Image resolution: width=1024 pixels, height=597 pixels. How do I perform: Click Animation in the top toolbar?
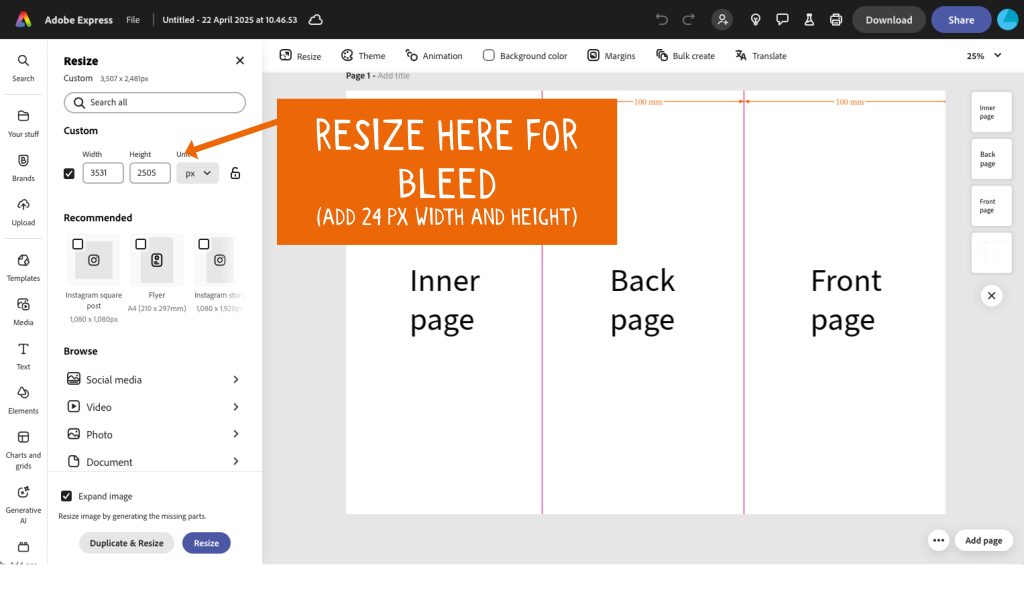point(434,56)
